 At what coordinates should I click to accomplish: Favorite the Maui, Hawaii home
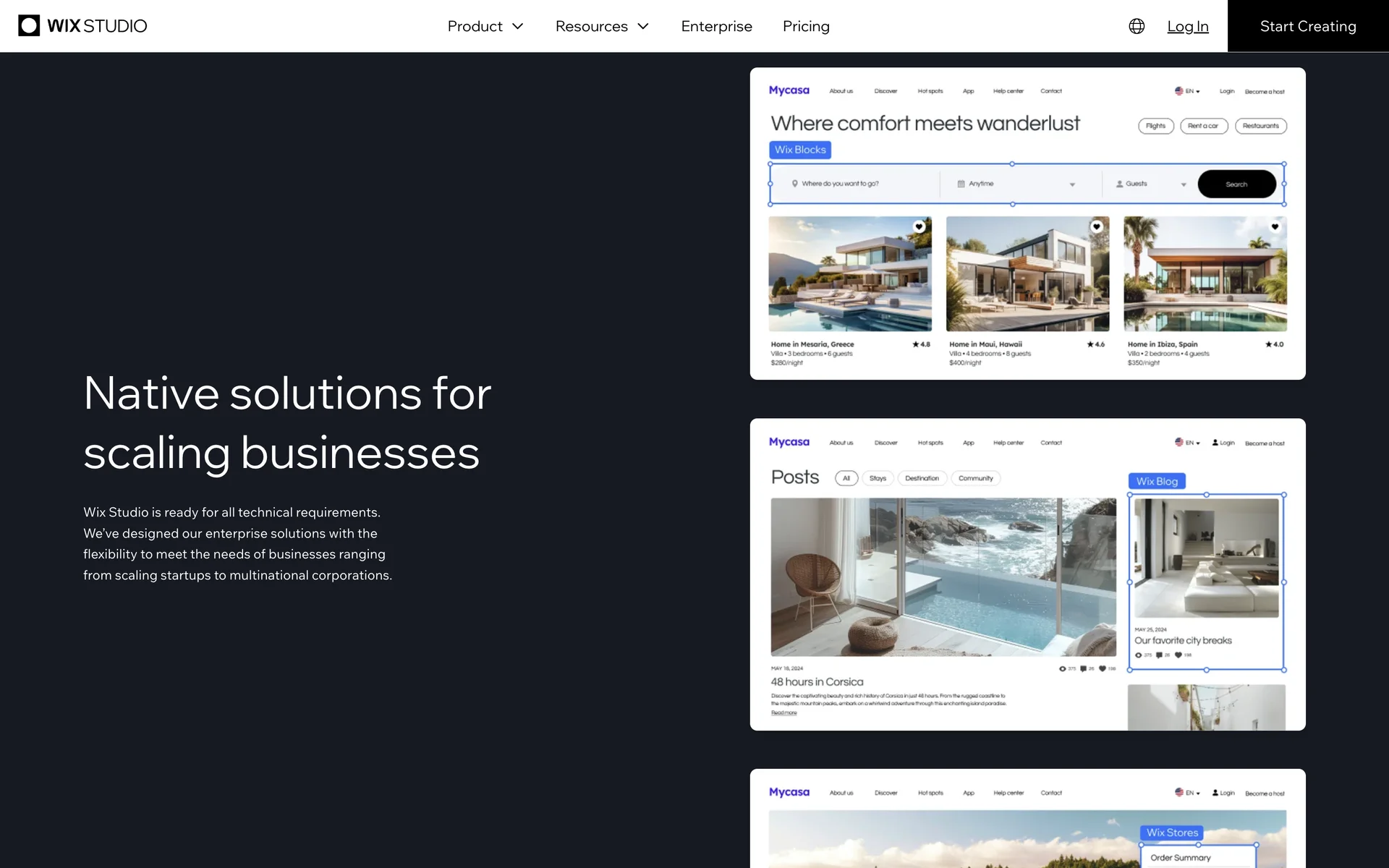pyautogui.click(x=1097, y=226)
